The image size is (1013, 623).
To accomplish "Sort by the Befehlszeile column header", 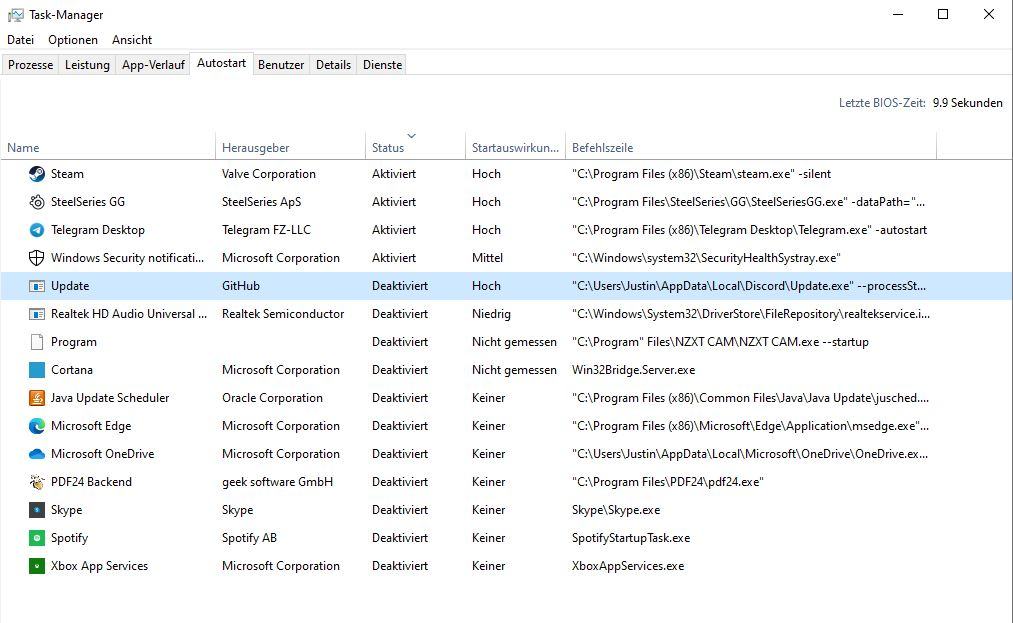I will click(751, 147).
